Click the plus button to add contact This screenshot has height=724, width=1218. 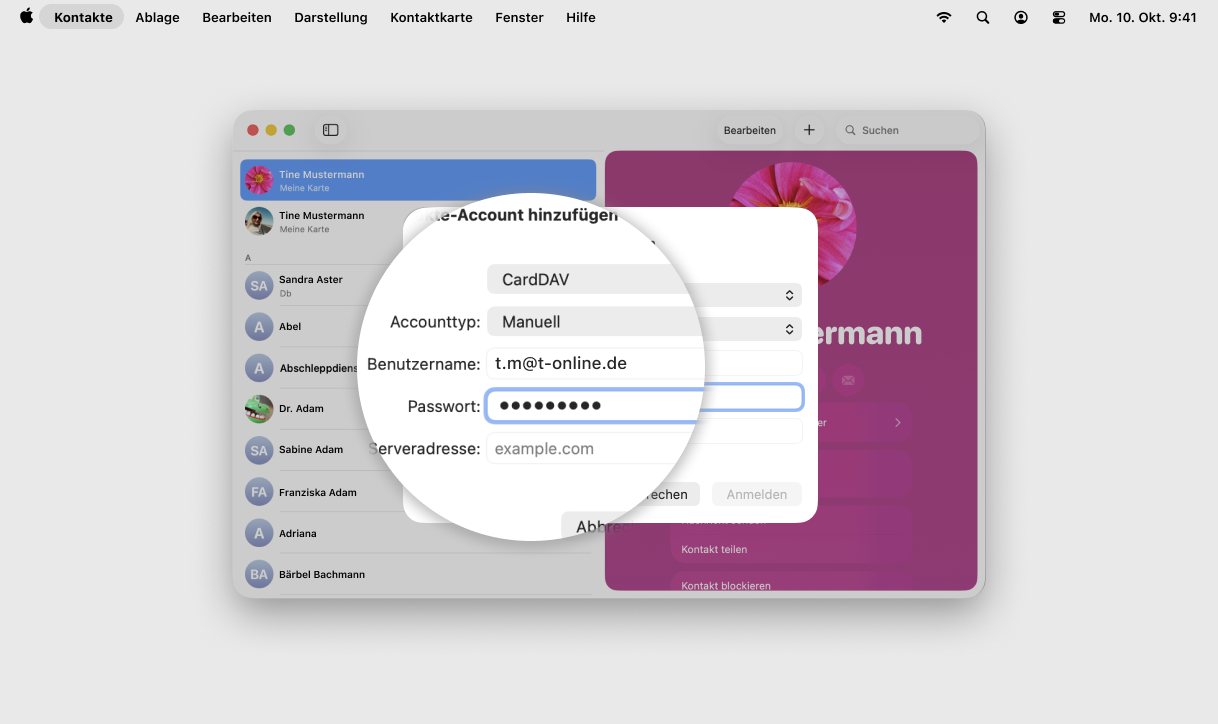tap(809, 130)
